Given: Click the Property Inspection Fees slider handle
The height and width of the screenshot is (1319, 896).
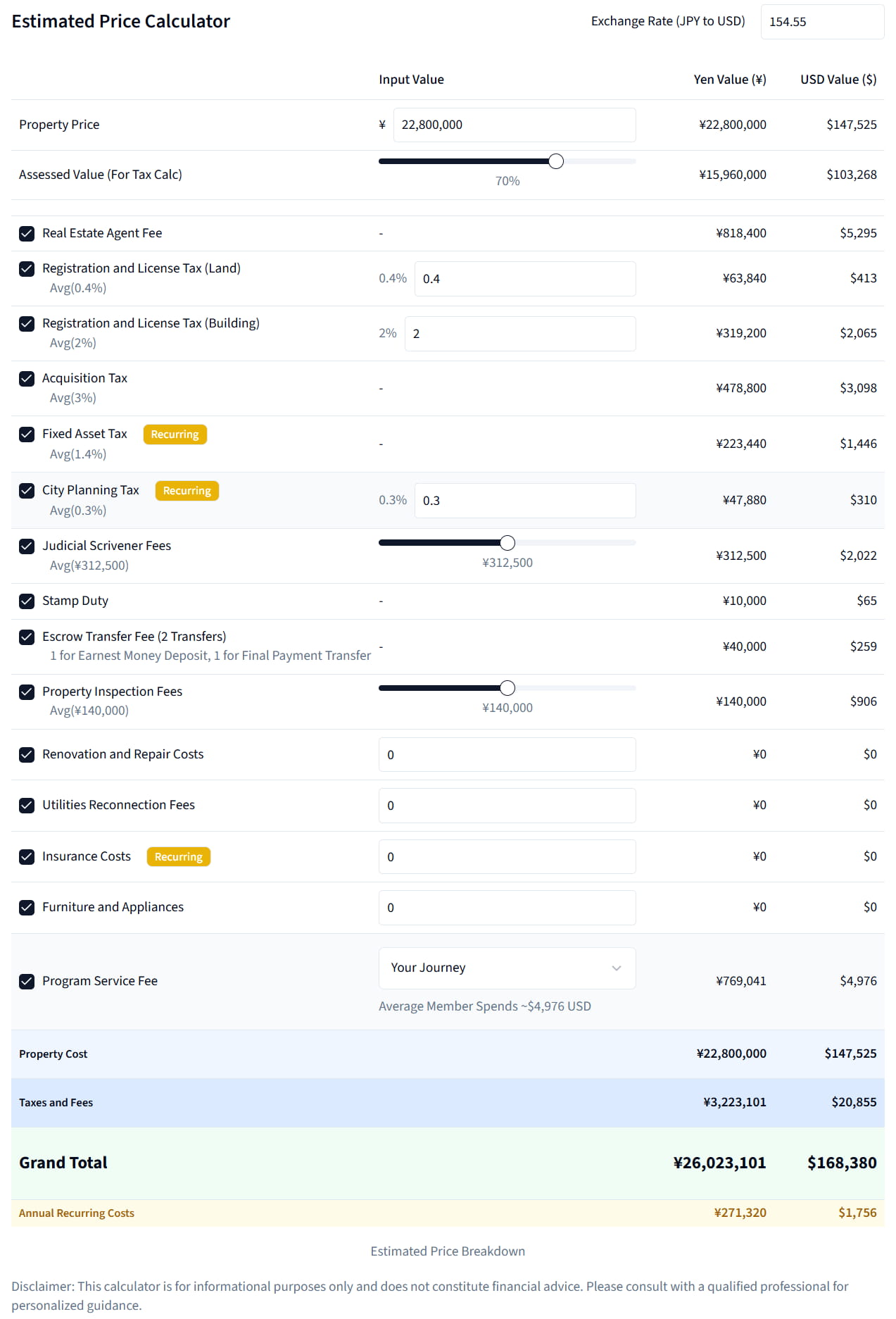Looking at the screenshot, I should click(x=507, y=688).
